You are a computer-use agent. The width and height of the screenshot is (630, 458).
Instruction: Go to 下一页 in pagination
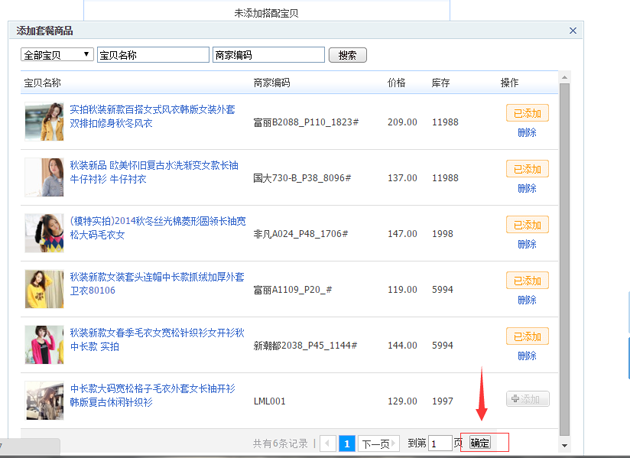(374, 443)
